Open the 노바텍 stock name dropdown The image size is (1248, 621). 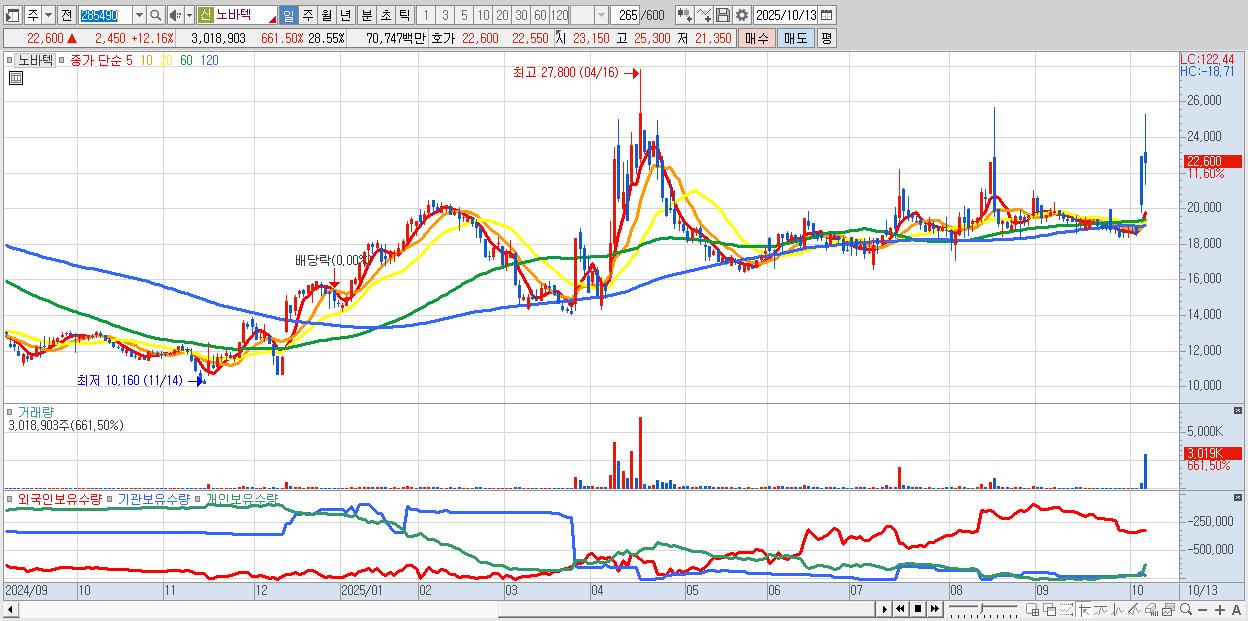(271, 19)
